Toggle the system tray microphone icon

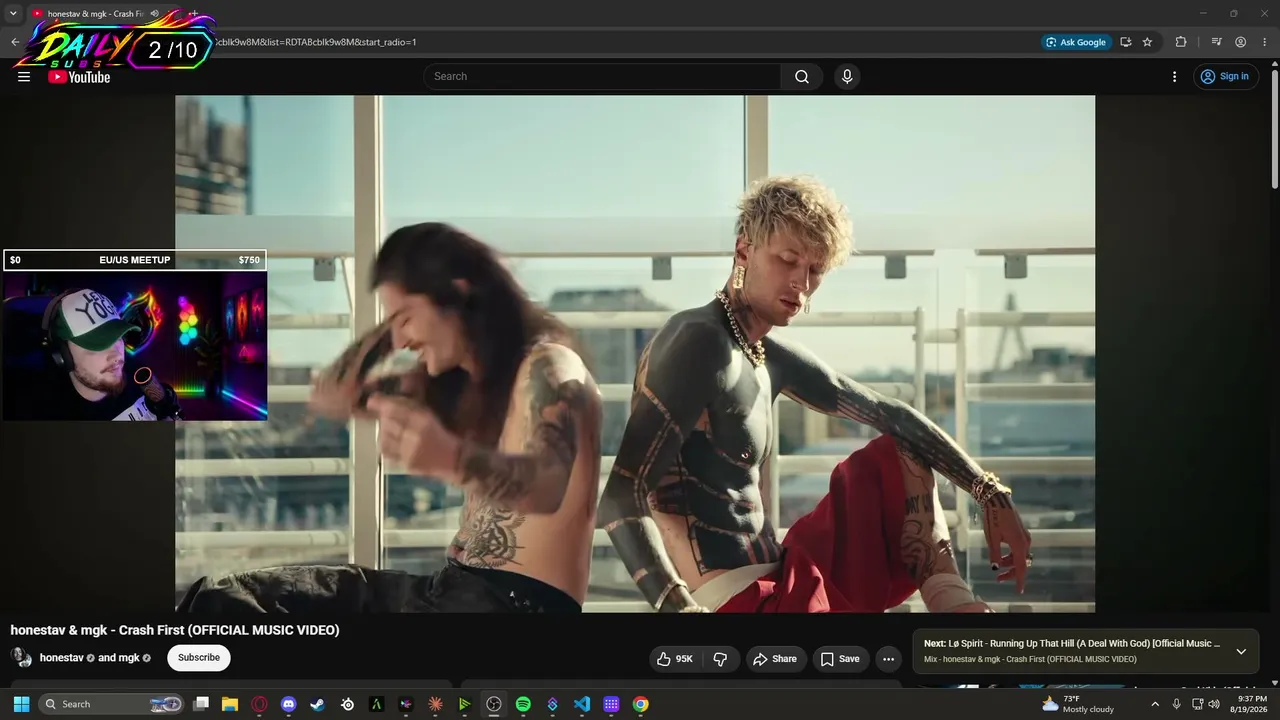(1177, 704)
